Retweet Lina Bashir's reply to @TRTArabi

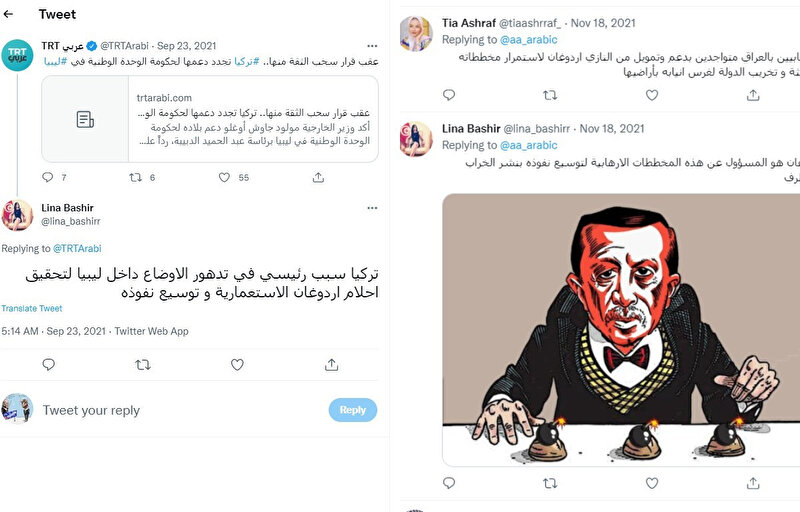pyautogui.click(x=143, y=365)
